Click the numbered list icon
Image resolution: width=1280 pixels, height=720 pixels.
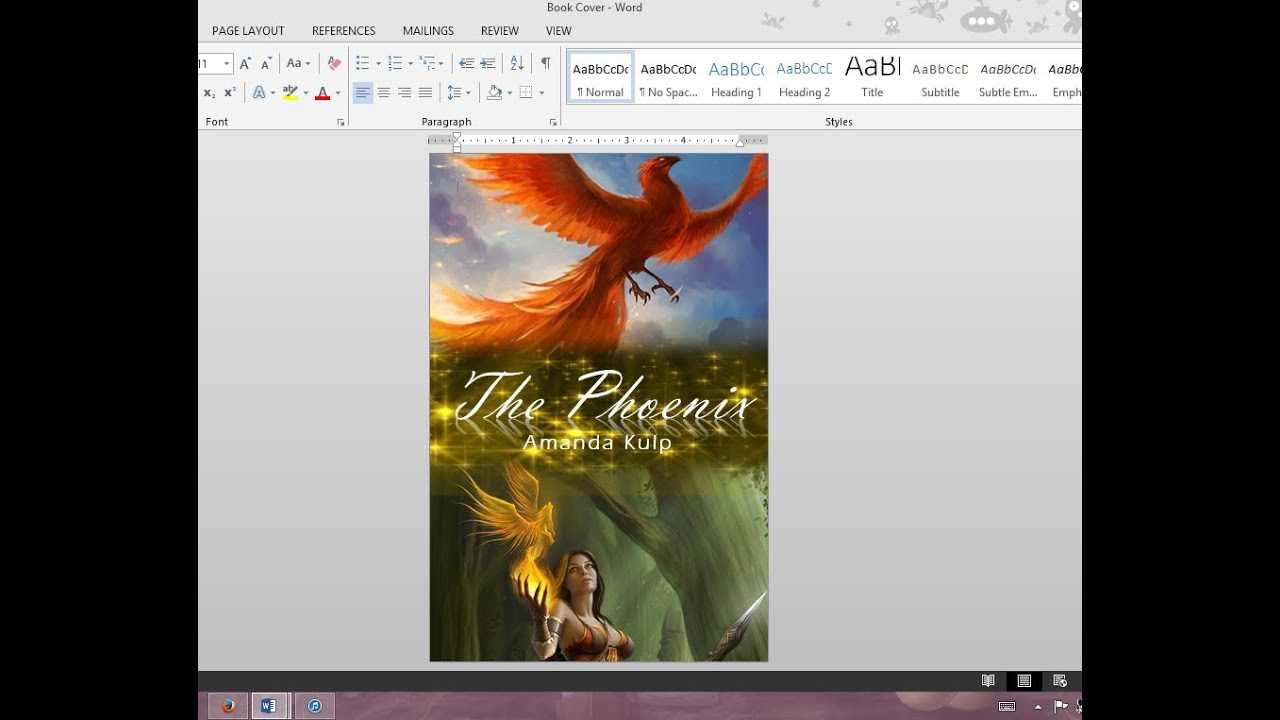tap(395, 63)
